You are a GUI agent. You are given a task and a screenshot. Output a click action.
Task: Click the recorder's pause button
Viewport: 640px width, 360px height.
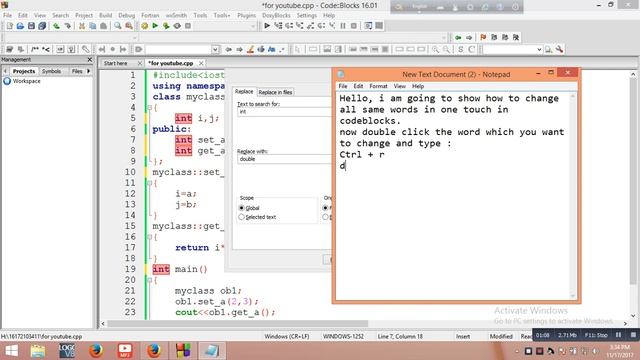coord(618,335)
